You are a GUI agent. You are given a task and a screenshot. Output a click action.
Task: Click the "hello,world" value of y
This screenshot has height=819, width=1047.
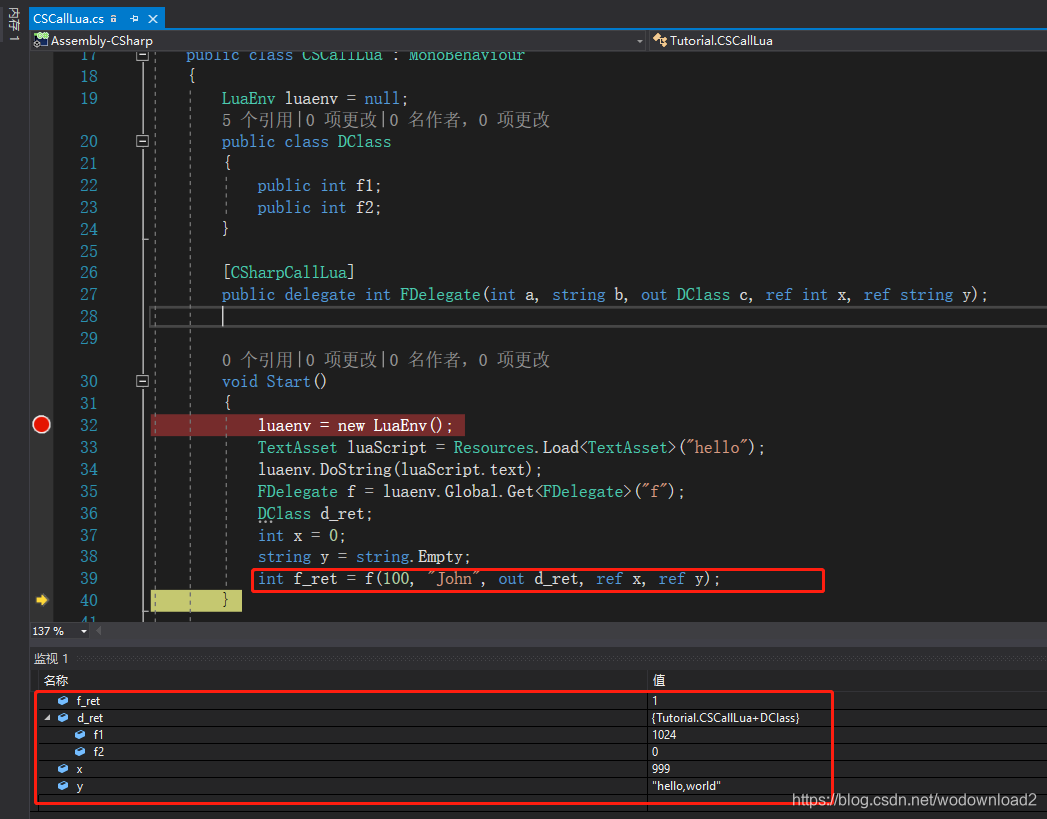point(686,786)
